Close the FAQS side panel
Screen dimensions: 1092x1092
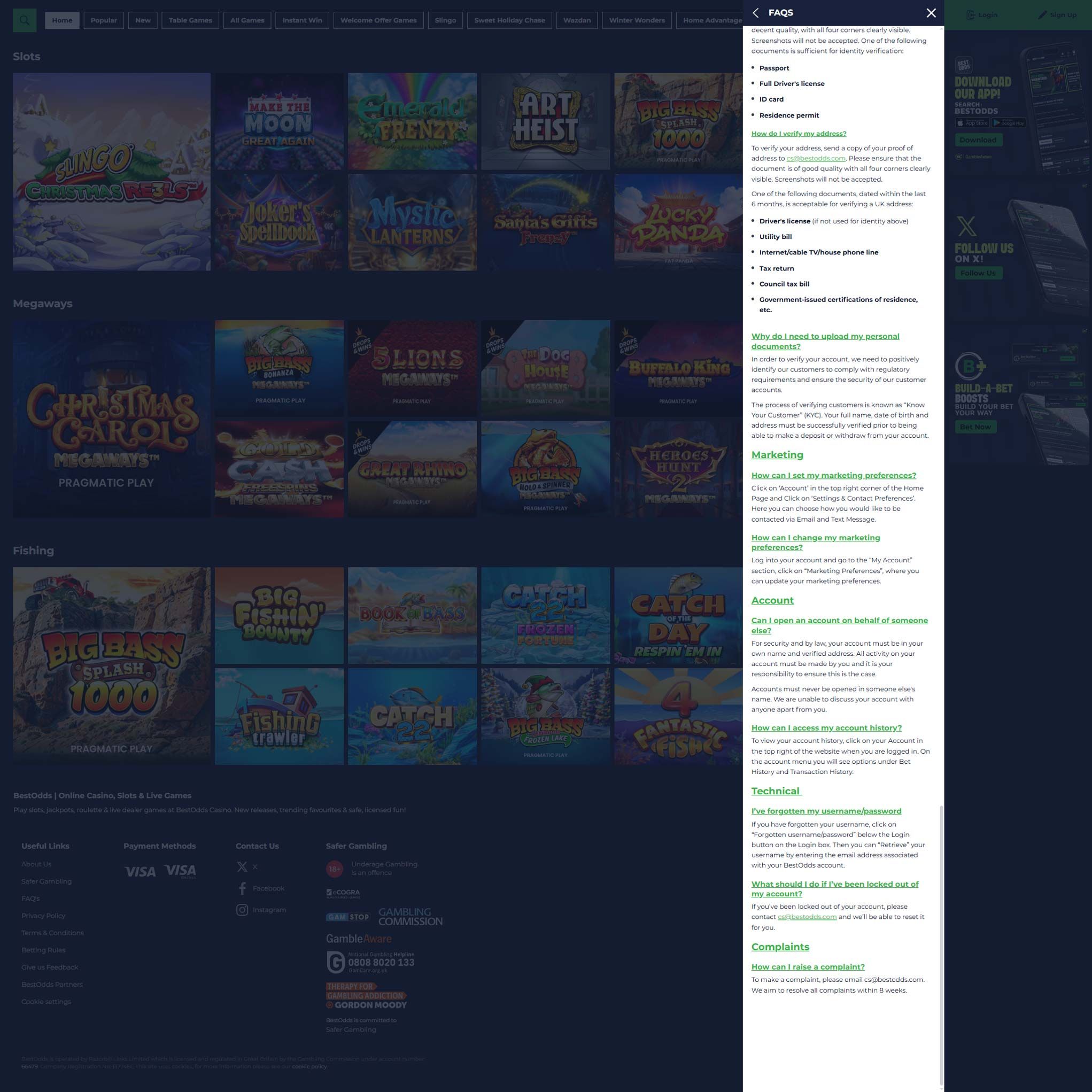coord(931,13)
